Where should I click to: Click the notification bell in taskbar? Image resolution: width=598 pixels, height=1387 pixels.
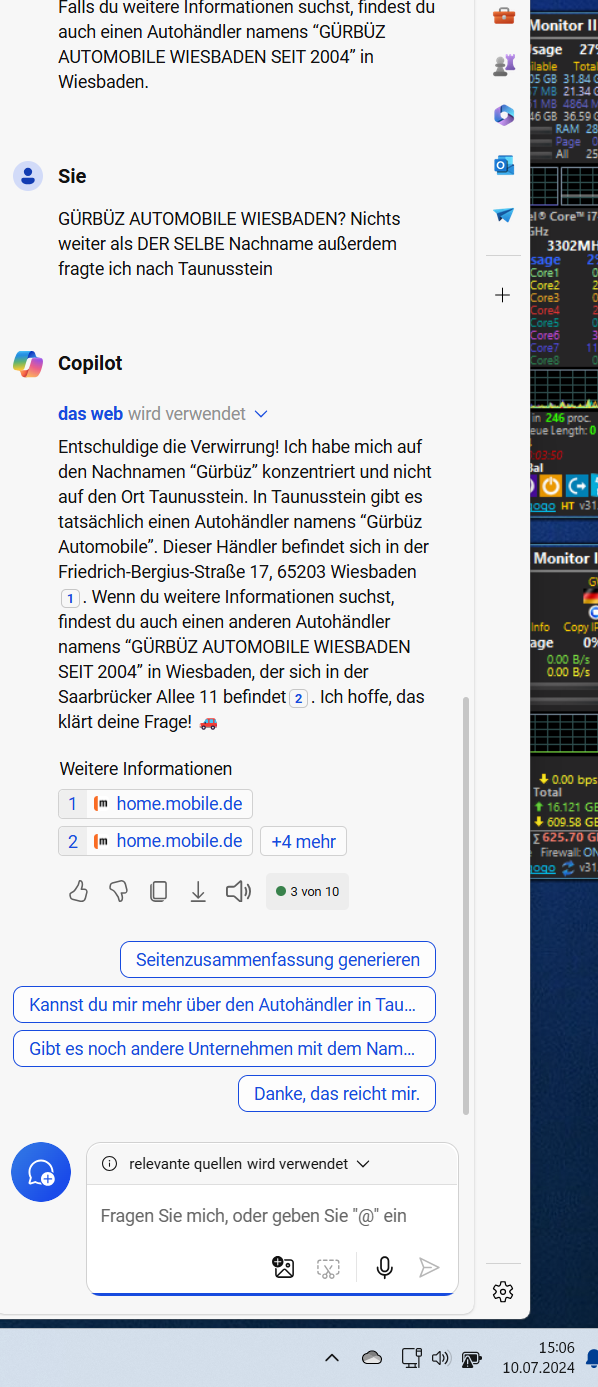(x=592, y=1358)
